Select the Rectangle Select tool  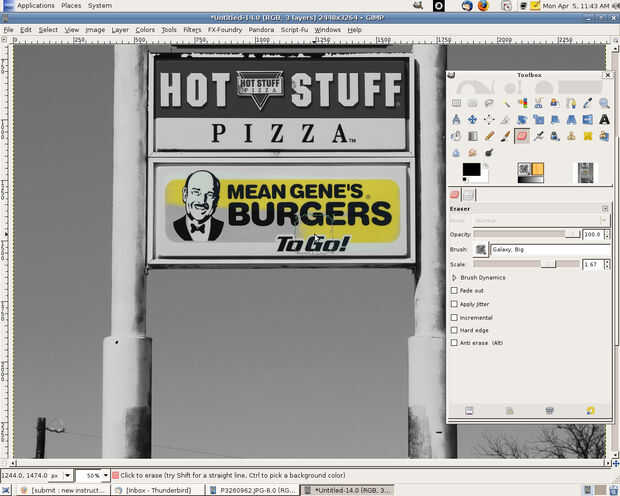[x=457, y=103]
